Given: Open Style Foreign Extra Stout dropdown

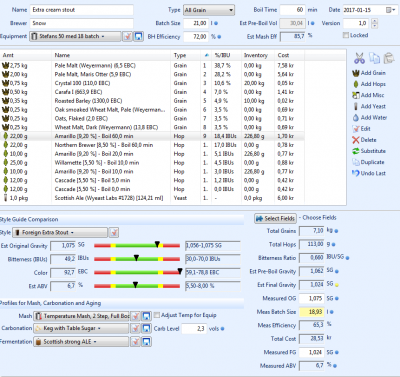Looking at the screenshot, I should coord(60,232).
